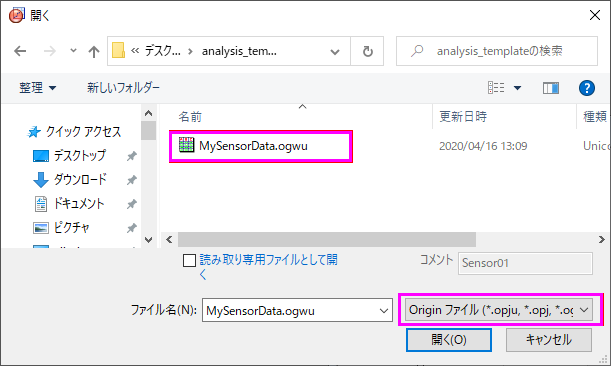
Task: Unpin デスクトップ via its pin icon
Action: pos(132,156)
